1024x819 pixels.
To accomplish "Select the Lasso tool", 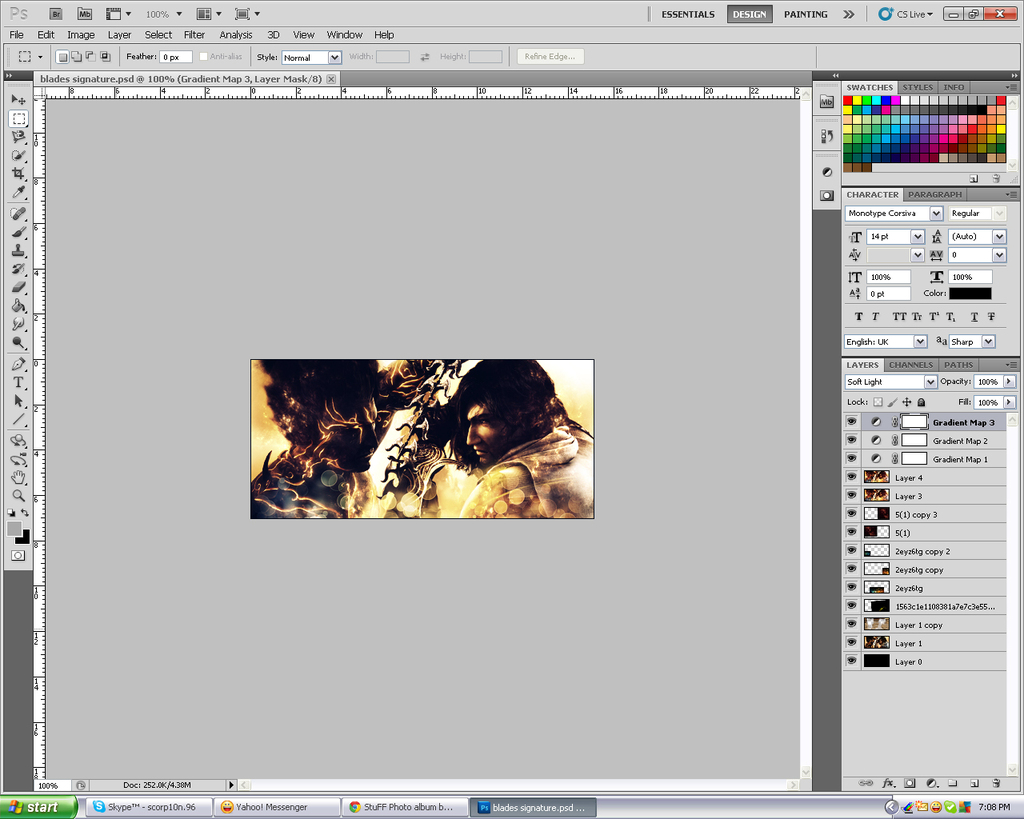I will tap(18, 137).
